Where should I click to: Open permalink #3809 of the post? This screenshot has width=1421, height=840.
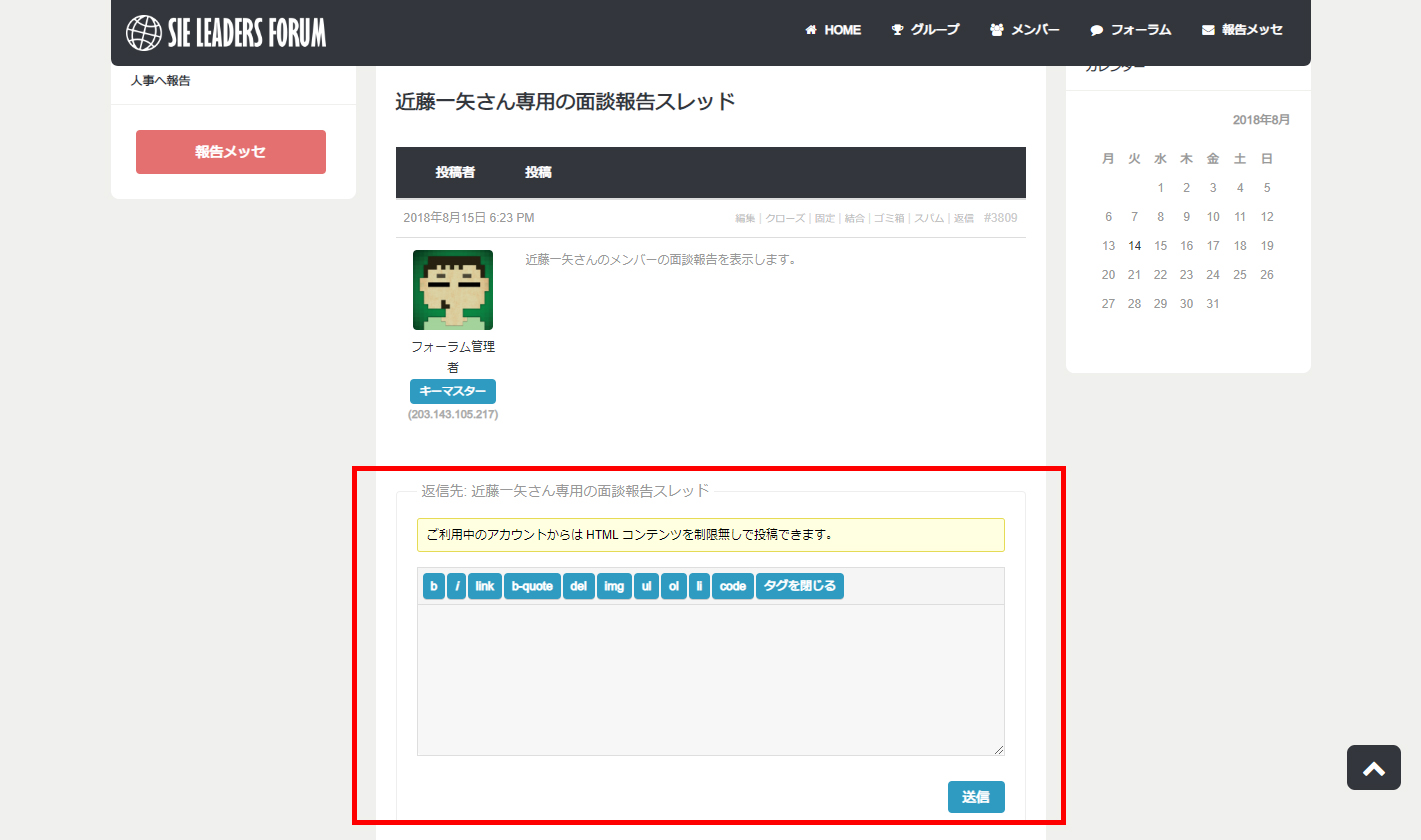pyautogui.click(x=1000, y=218)
